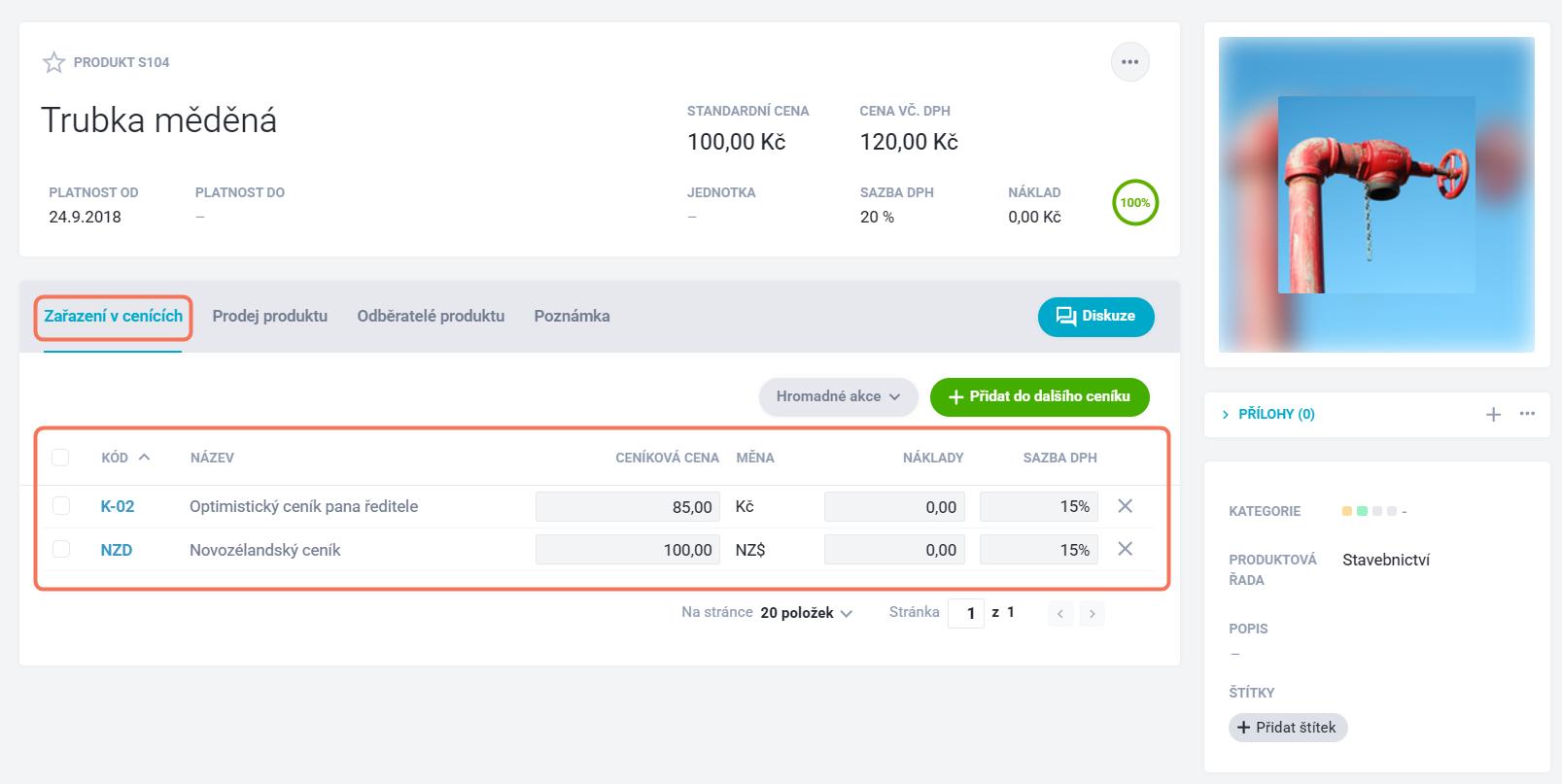
Task: Toggle the select-all checkbox in table header
Action: [60, 458]
